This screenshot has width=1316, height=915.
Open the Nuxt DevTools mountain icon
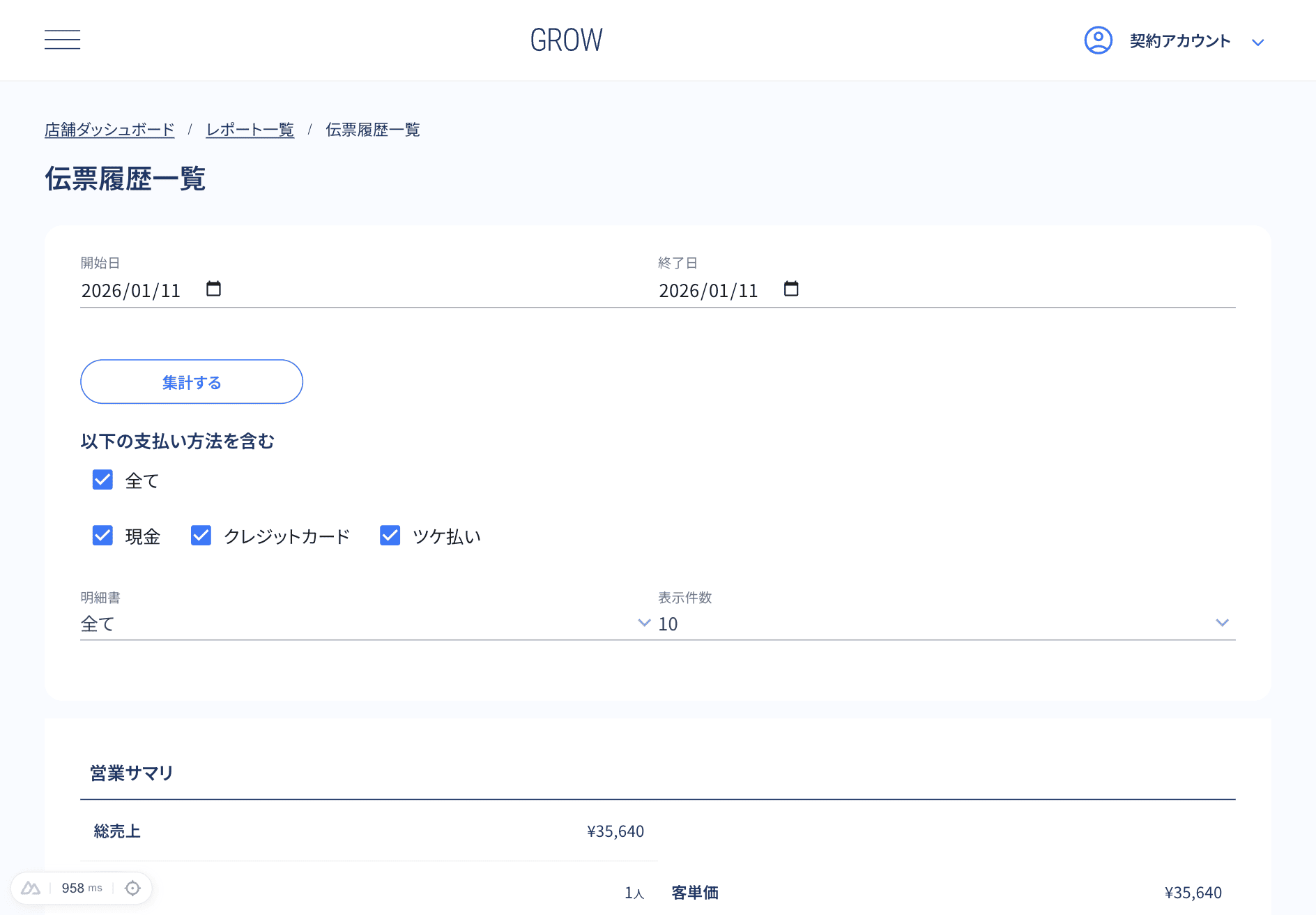coord(31,887)
